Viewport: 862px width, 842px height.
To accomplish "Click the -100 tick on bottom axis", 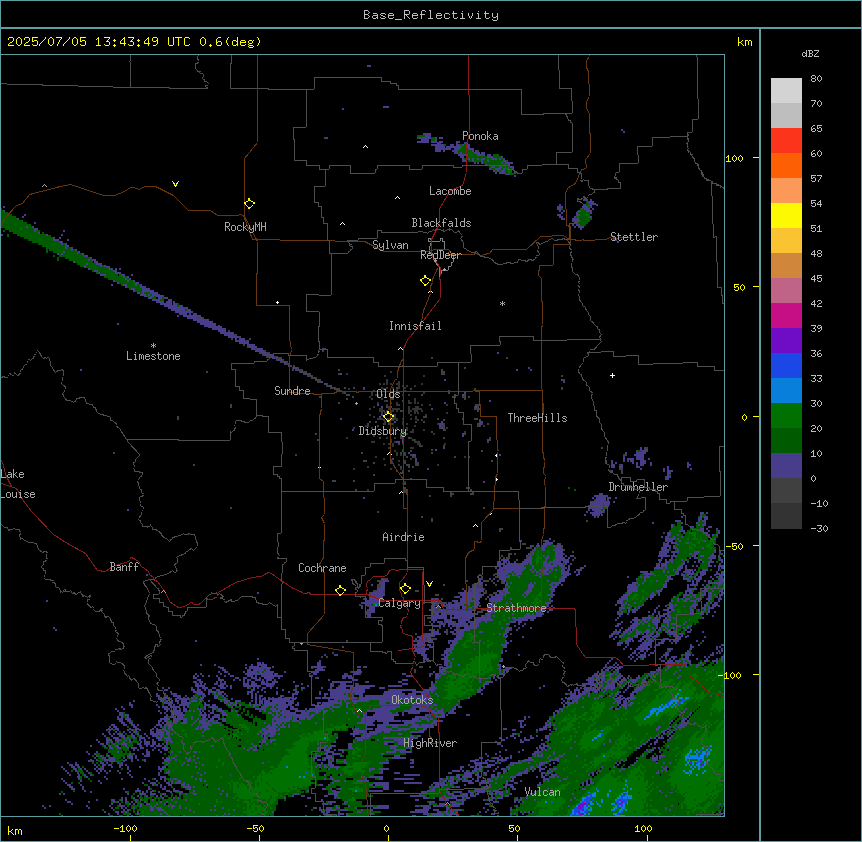I will [x=125, y=828].
